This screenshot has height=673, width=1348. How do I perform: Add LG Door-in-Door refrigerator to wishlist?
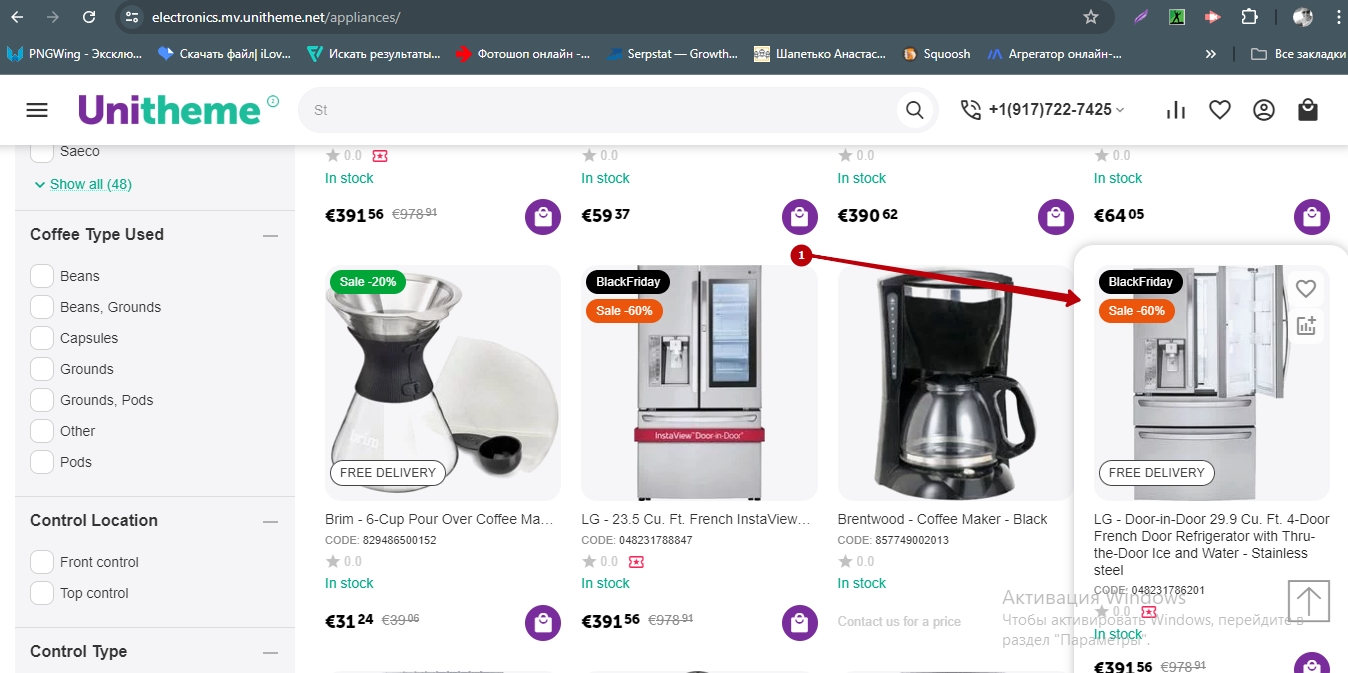(1305, 289)
